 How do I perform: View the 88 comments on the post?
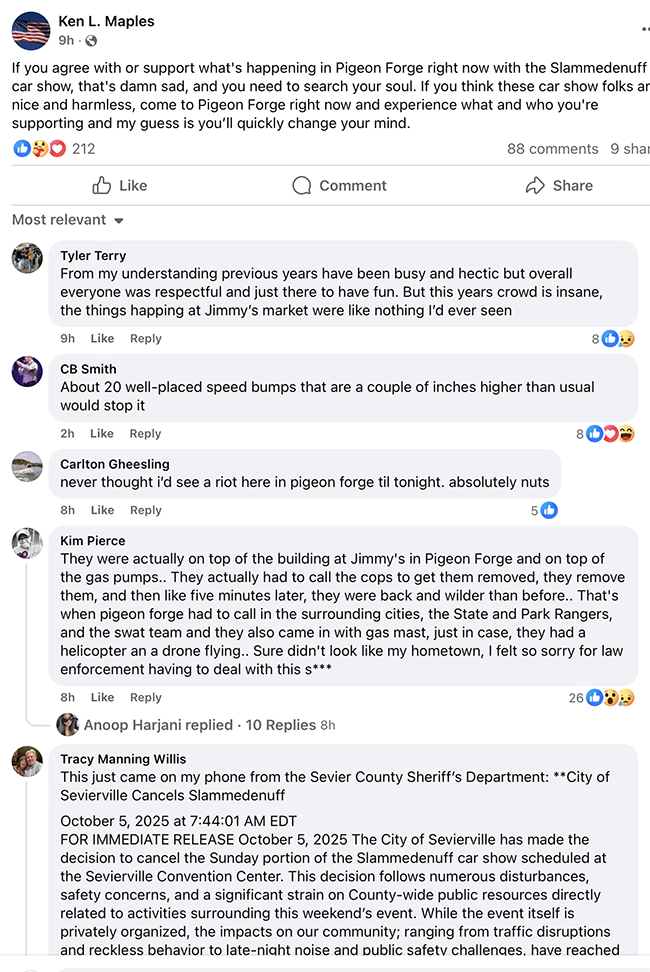point(553,148)
